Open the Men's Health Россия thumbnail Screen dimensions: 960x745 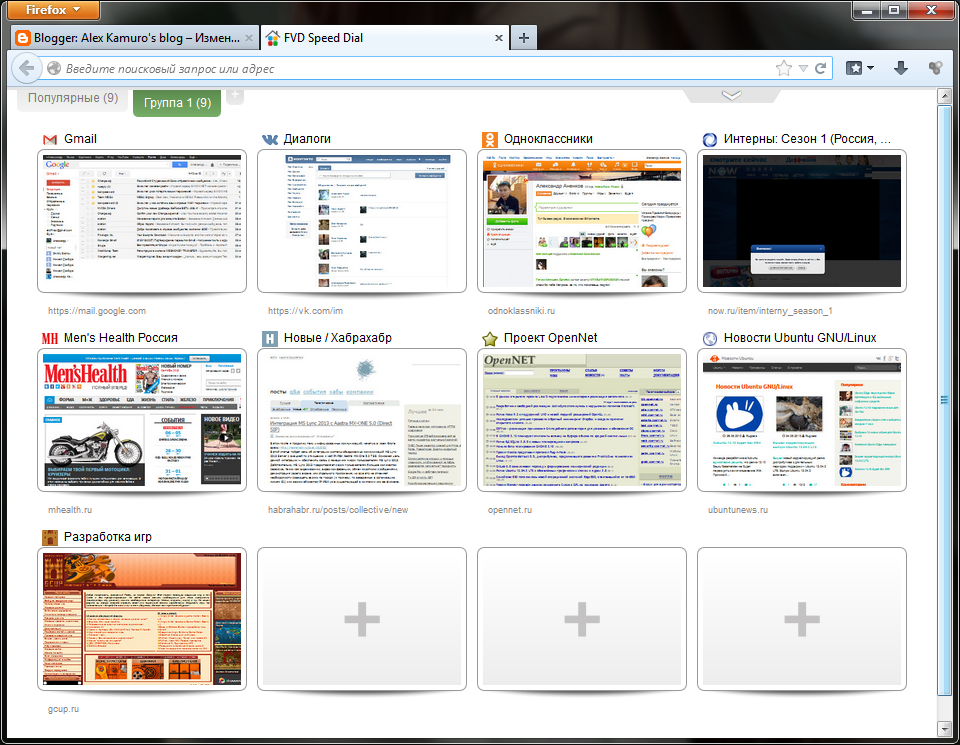click(x=142, y=420)
